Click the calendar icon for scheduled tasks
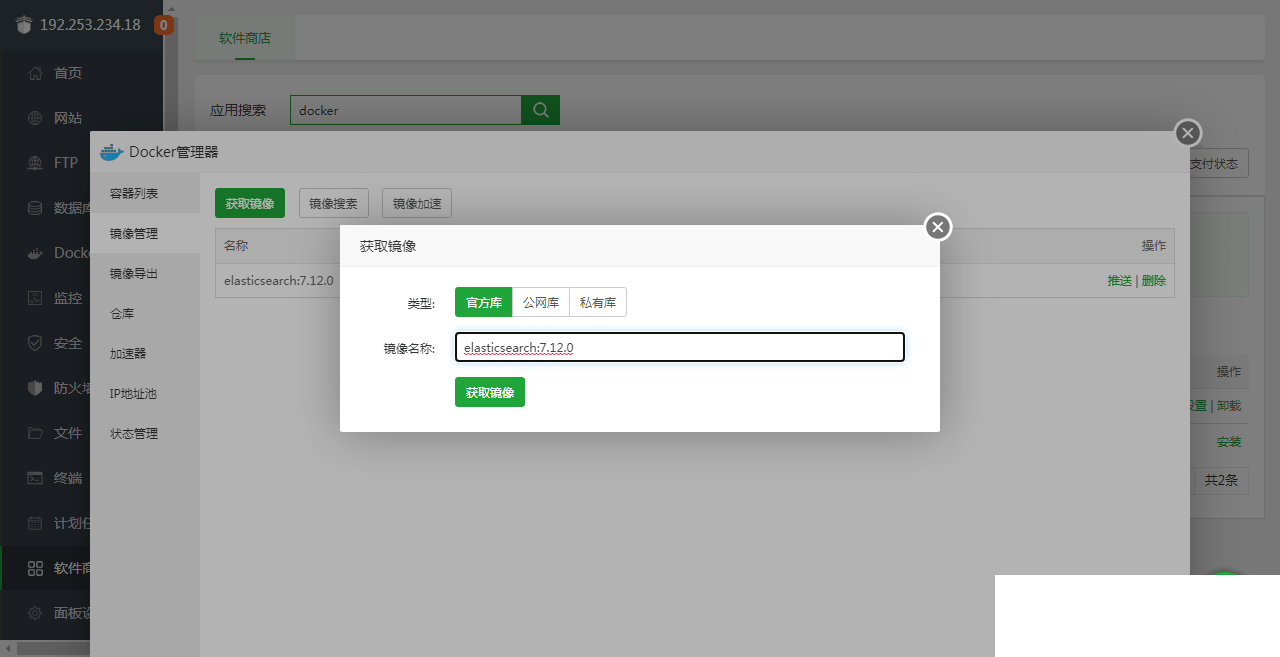Viewport: 1280px width, 657px height. [x=35, y=523]
